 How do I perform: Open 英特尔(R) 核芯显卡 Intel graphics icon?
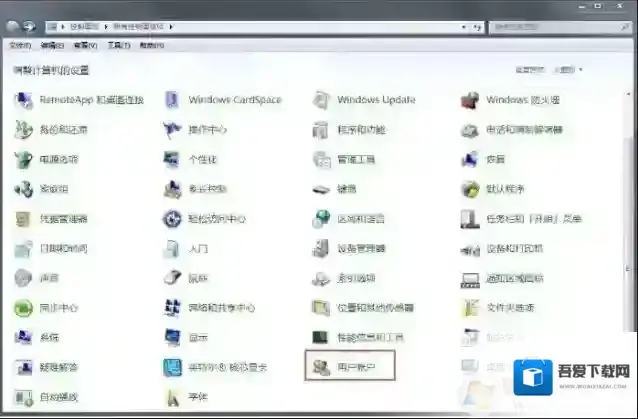(172, 368)
